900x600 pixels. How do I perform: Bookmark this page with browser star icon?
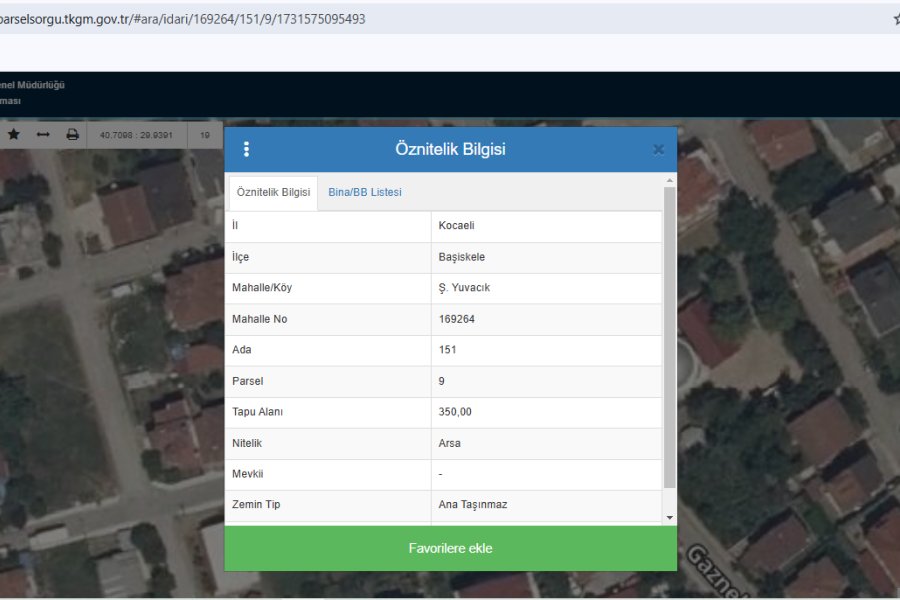(895, 19)
